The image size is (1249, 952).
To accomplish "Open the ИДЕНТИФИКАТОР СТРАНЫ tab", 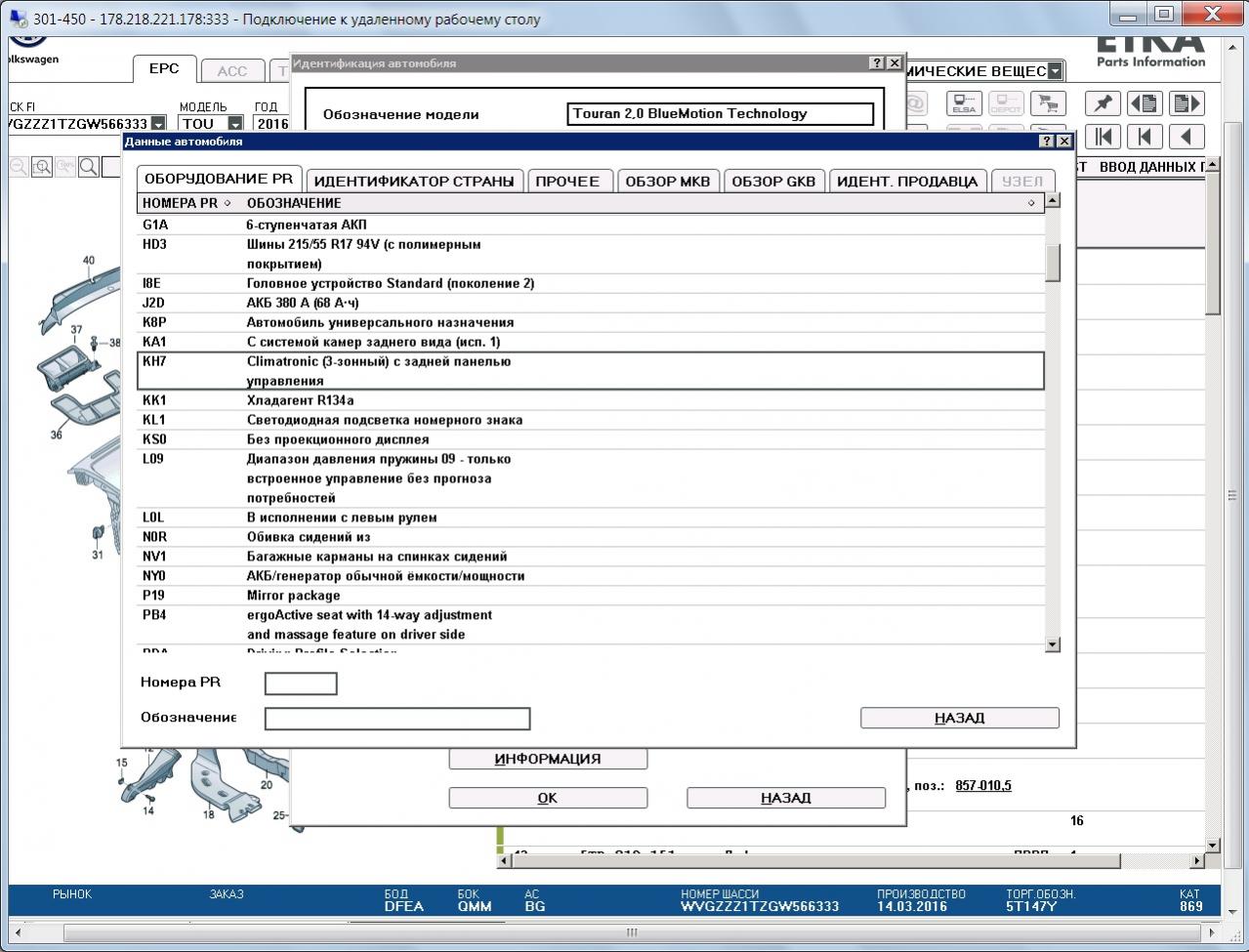I will pyautogui.click(x=414, y=181).
